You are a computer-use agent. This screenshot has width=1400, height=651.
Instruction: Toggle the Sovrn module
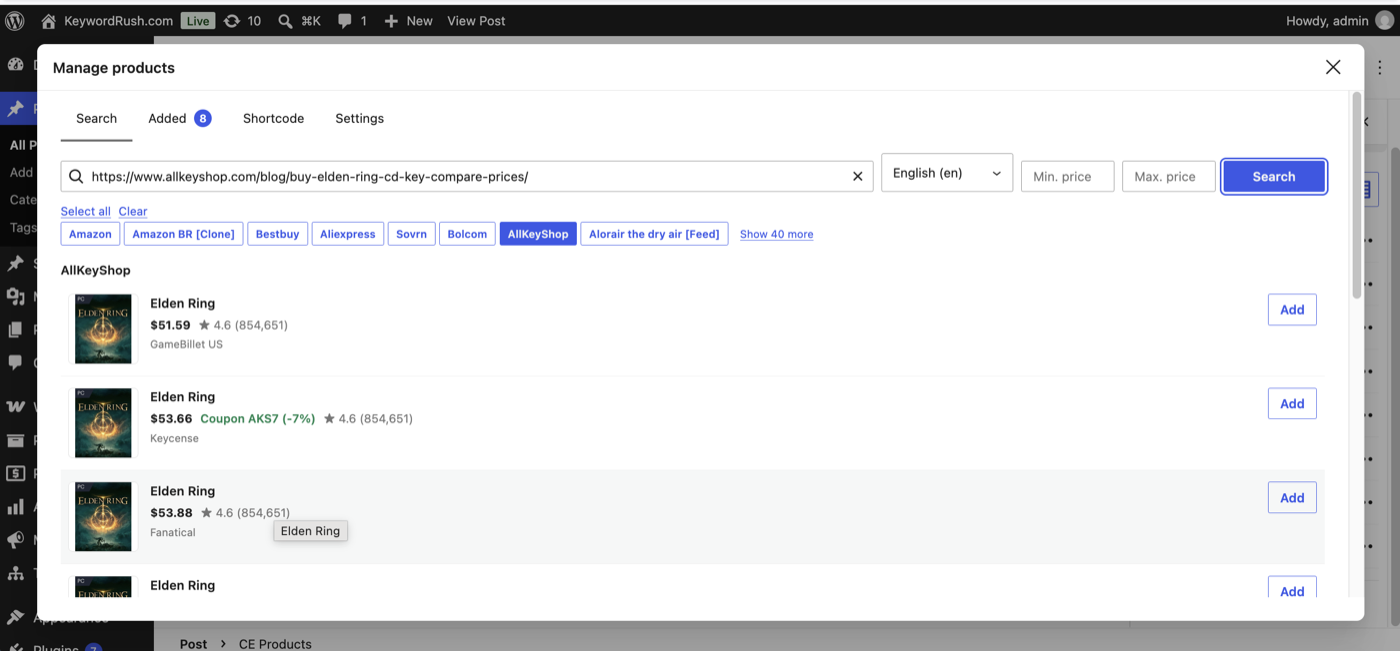pos(411,234)
